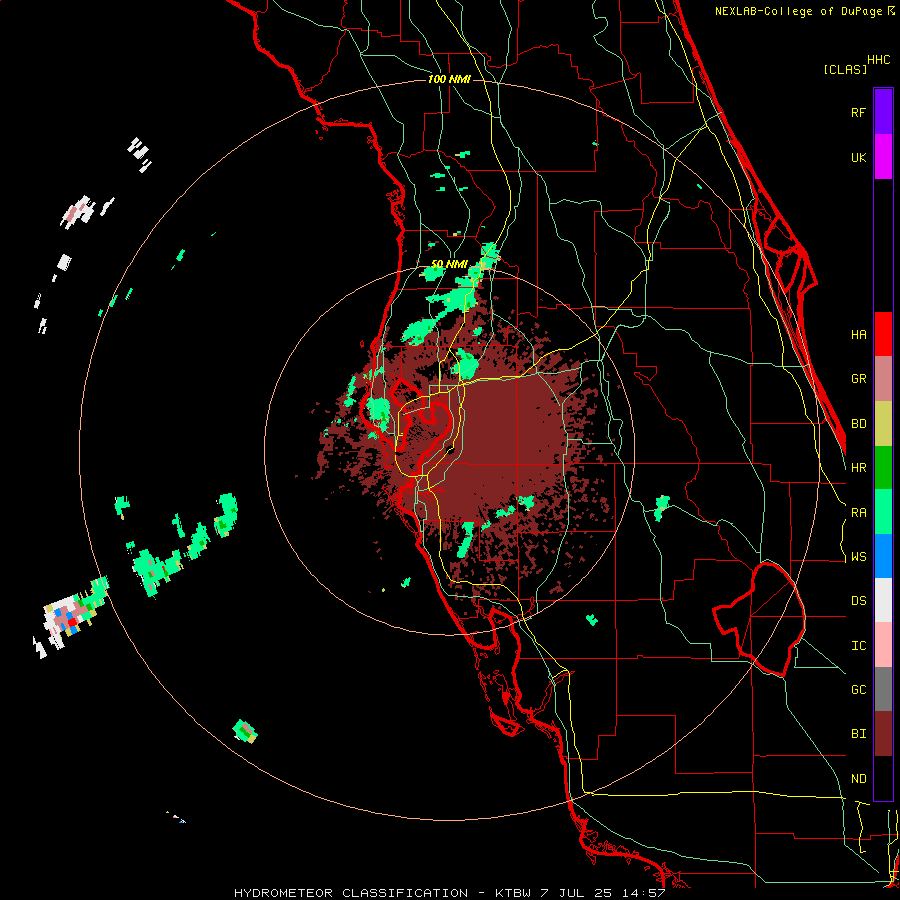The width and height of the screenshot is (900, 900).
Task: Click the BI biological color swatch
Action: (883, 734)
